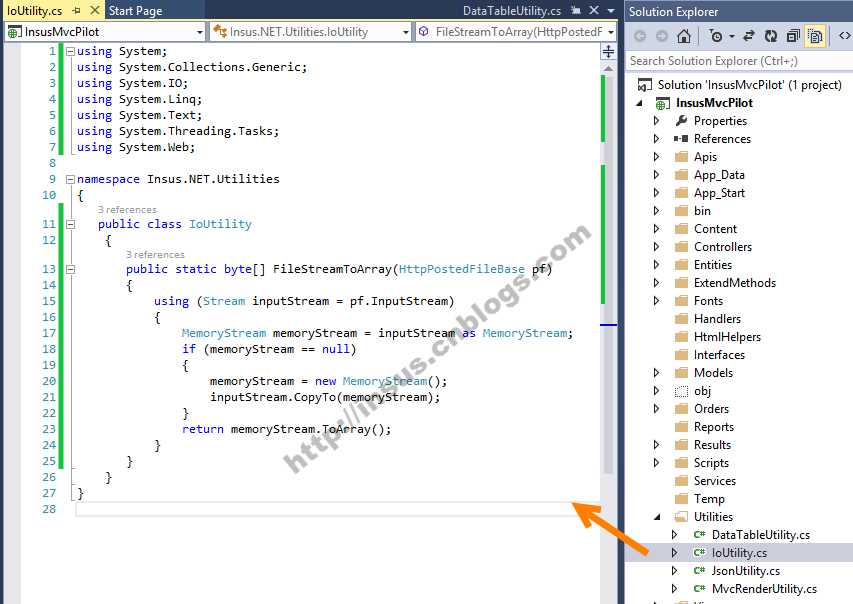The width and height of the screenshot is (853, 604).
Task: Click the View Code angle-brackets icon
Action: tap(844, 36)
